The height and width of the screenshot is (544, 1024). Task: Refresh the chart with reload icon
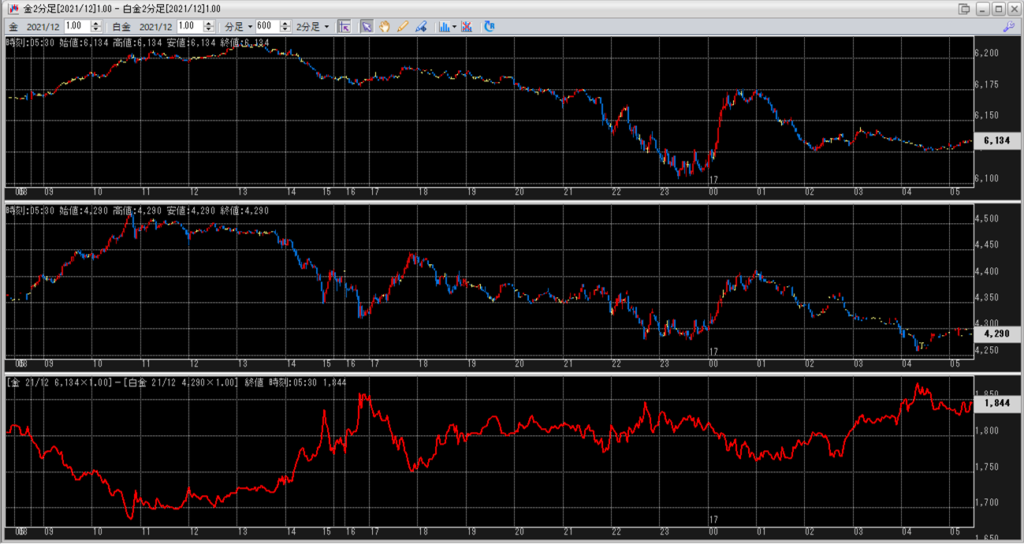(x=489, y=26)
